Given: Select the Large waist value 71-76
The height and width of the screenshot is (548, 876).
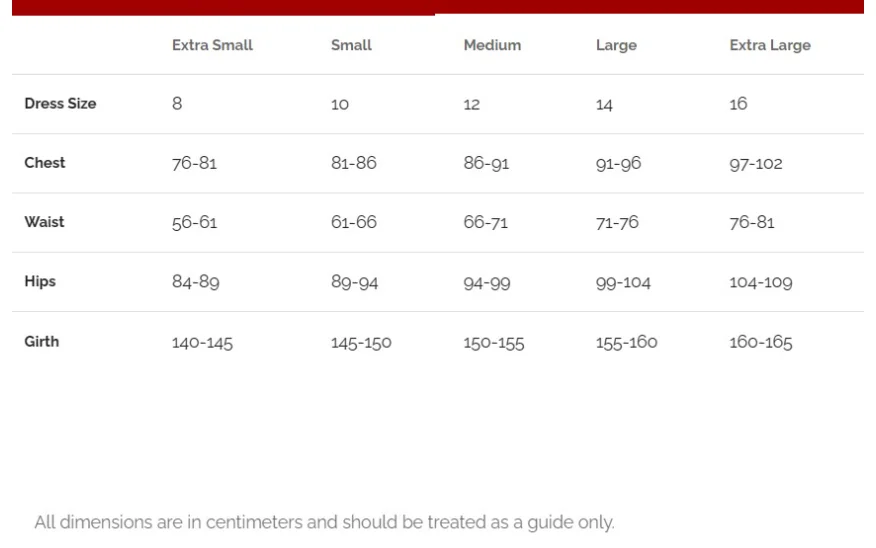Looking at the screenshot, I should (x=617, y=222).
